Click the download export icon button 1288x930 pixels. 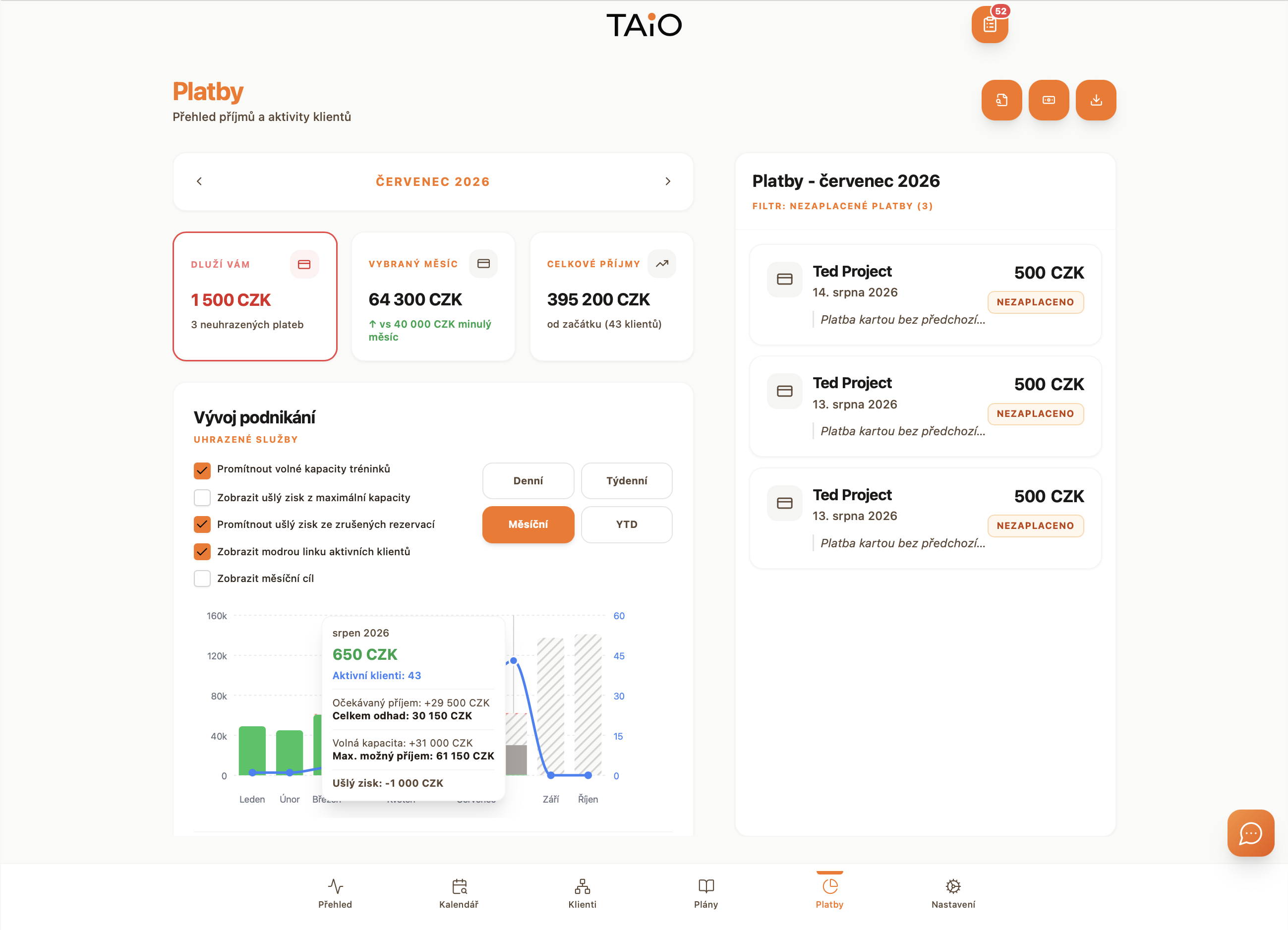click(1096, 100)
